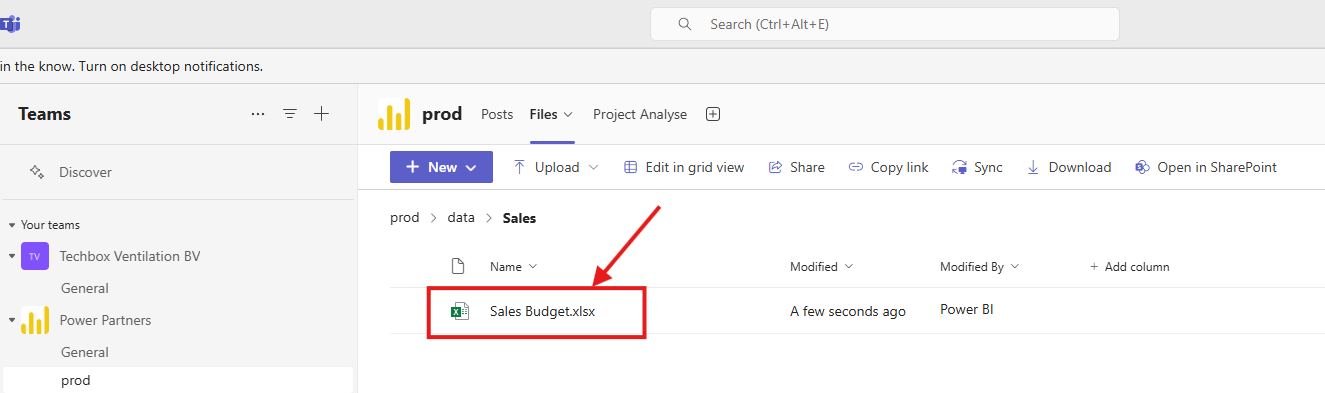This screenshot has height=393, width=1325.
Task: Click the prod channel Power BI logo
Action: (394, 114)
